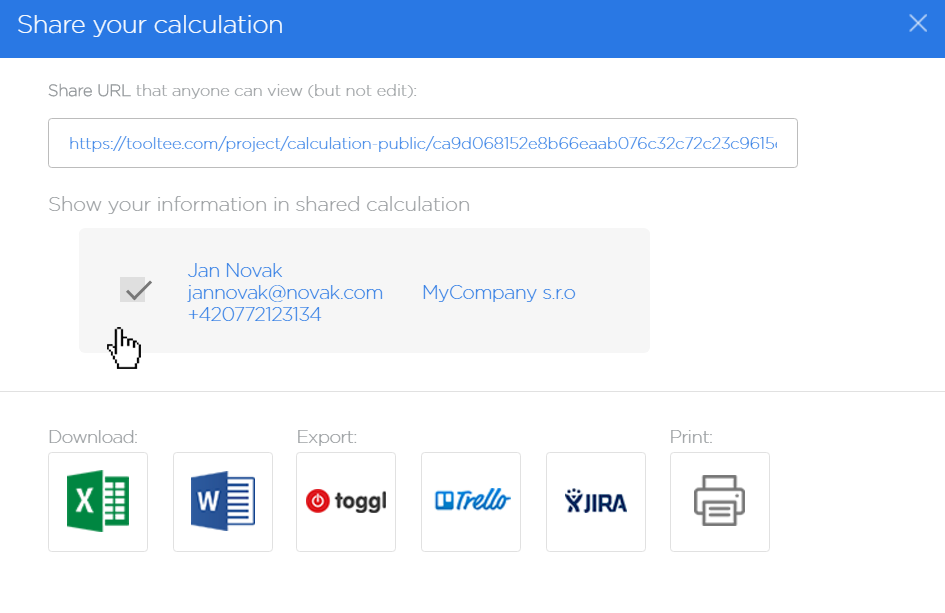Screen dimensions: 945x613
Task: Click the printer icon to print
Action: (x=720, y=501)
